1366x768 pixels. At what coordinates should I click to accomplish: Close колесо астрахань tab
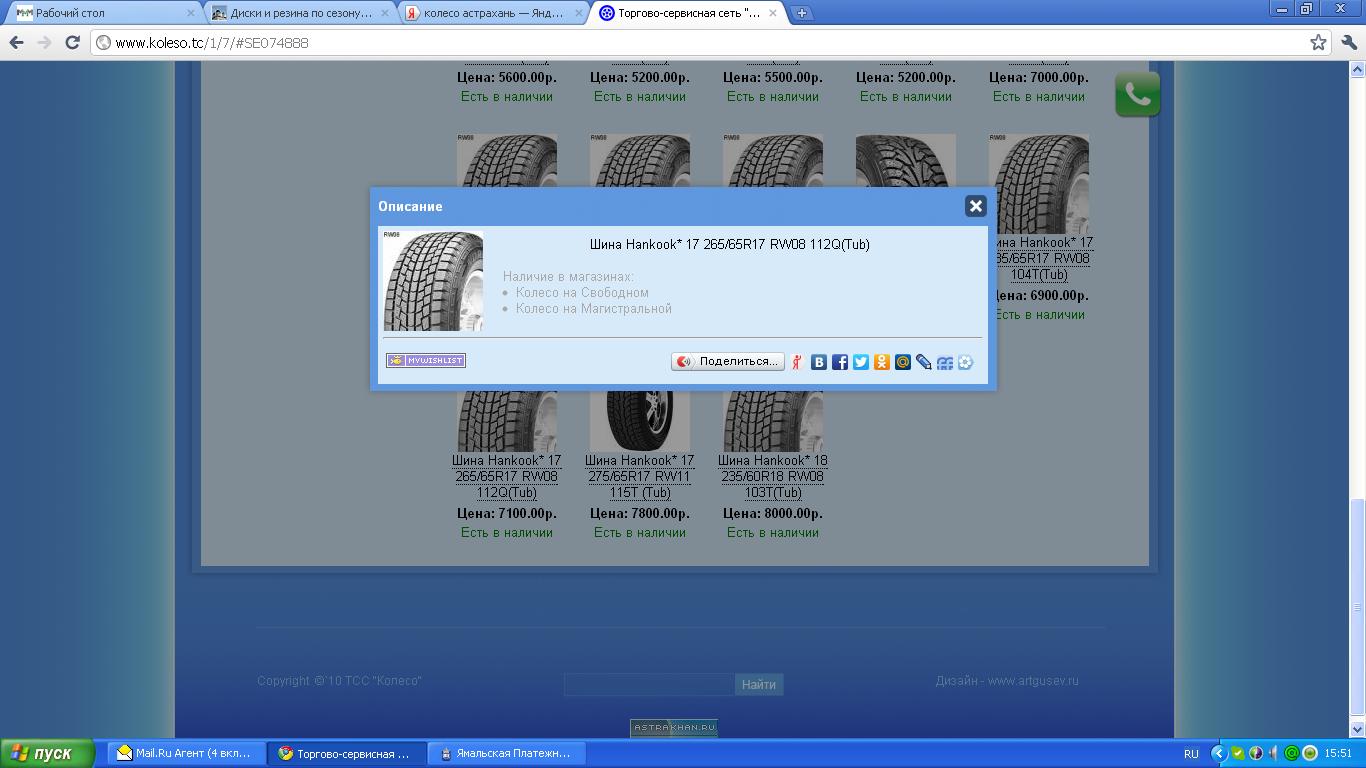[578, 13]
